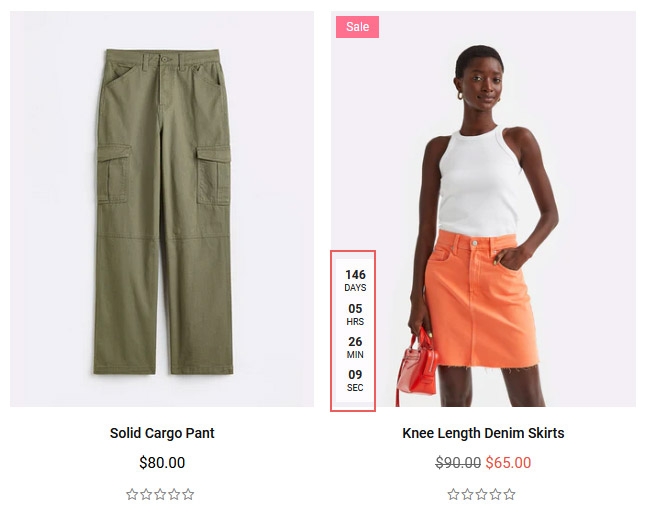The image size is (652, 512).
Task: Click first rating star under Solid Cargo Pant
Action: [x=132, y=494]
